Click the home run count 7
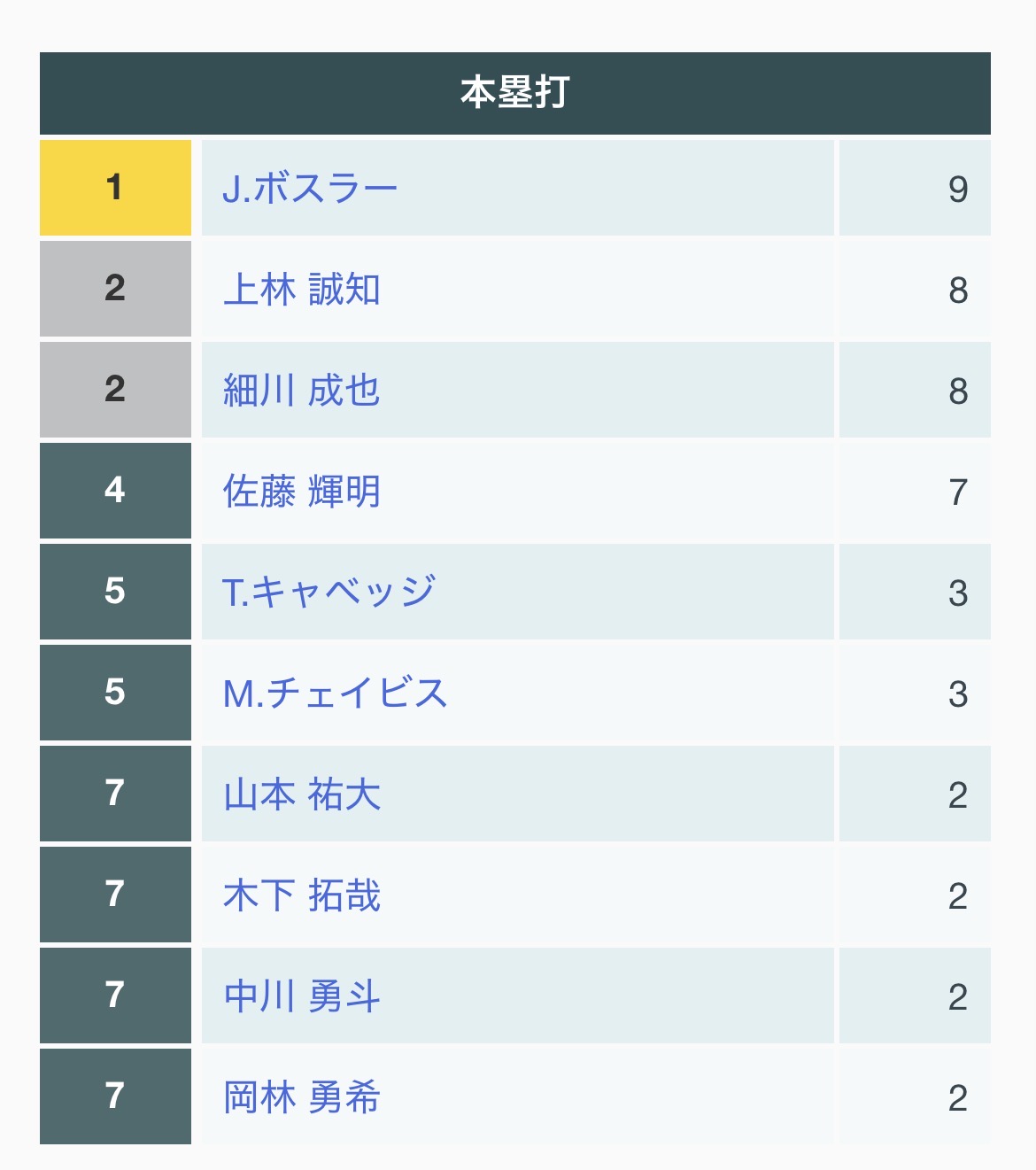 [x=957, y=492]
